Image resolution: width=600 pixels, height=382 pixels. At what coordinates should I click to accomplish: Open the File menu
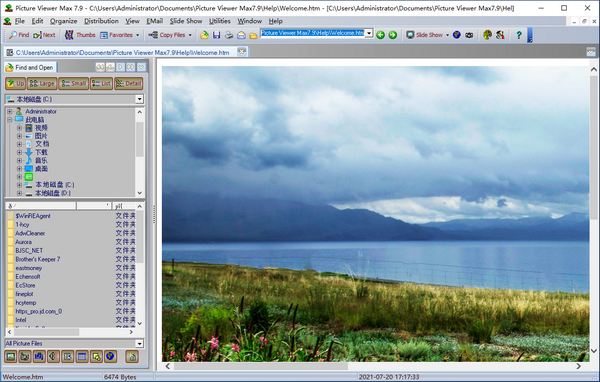pos(19,21)
